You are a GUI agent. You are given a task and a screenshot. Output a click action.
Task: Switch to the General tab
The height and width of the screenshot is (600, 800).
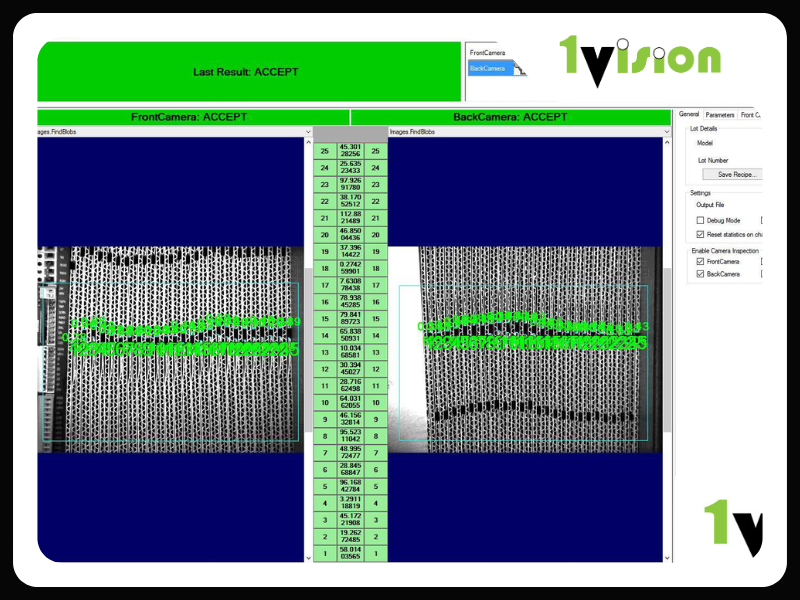[689, 115]
